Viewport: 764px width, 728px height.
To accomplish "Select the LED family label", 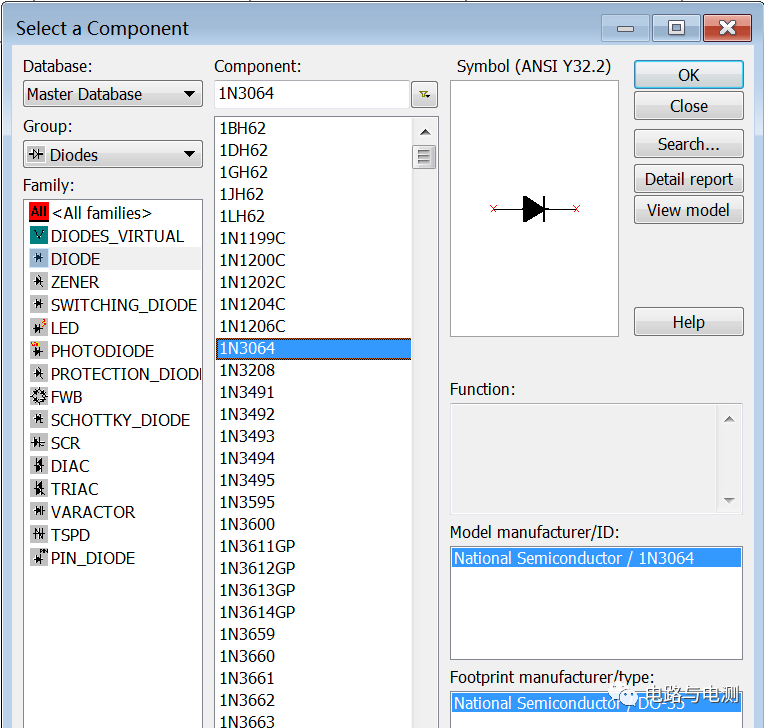I will 65,328.
